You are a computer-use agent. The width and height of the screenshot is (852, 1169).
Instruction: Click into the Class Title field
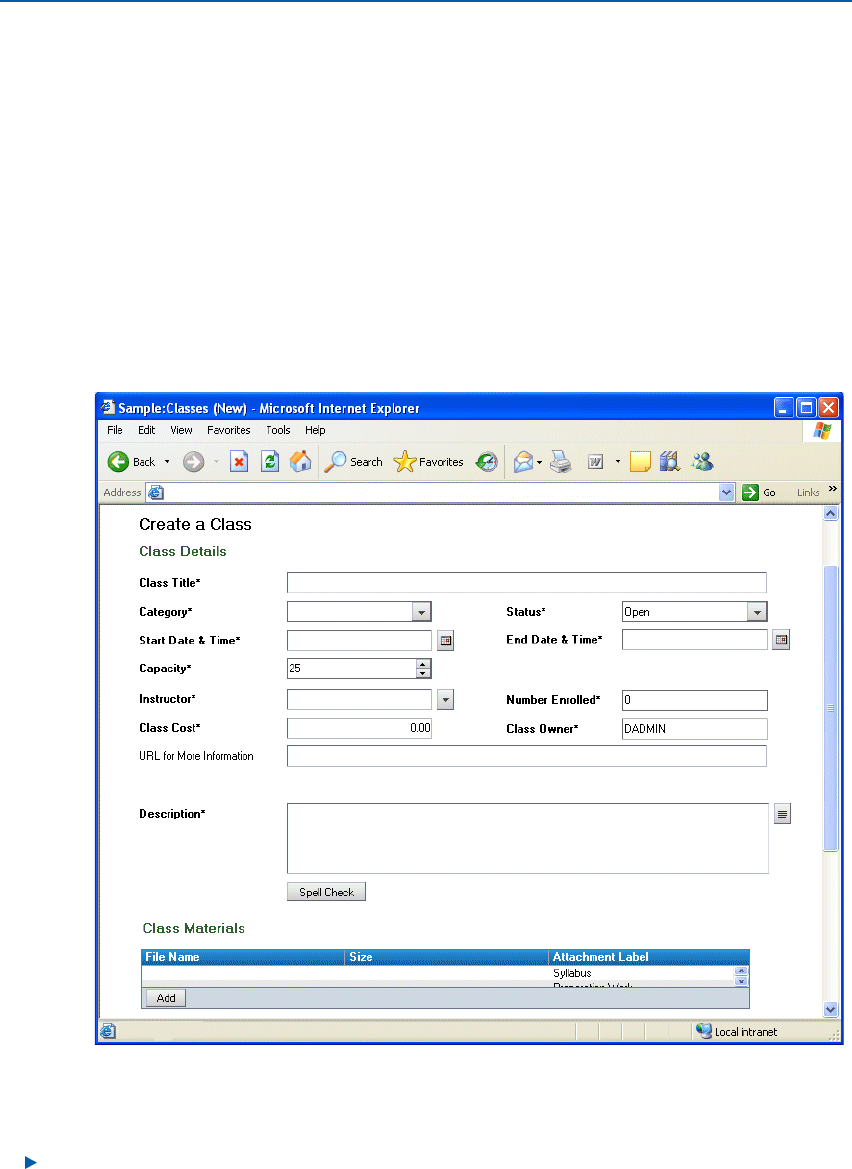coord(527,583)
